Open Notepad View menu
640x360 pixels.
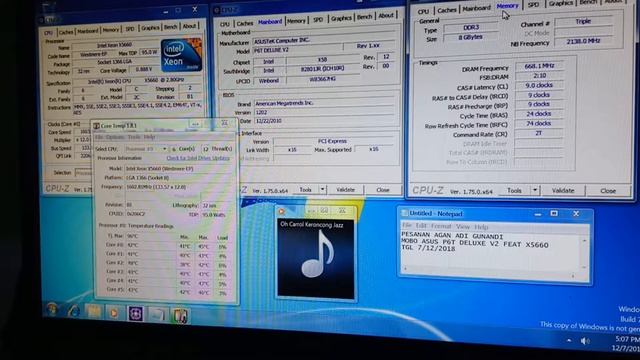pyautogui.click(x=462, y=227)
